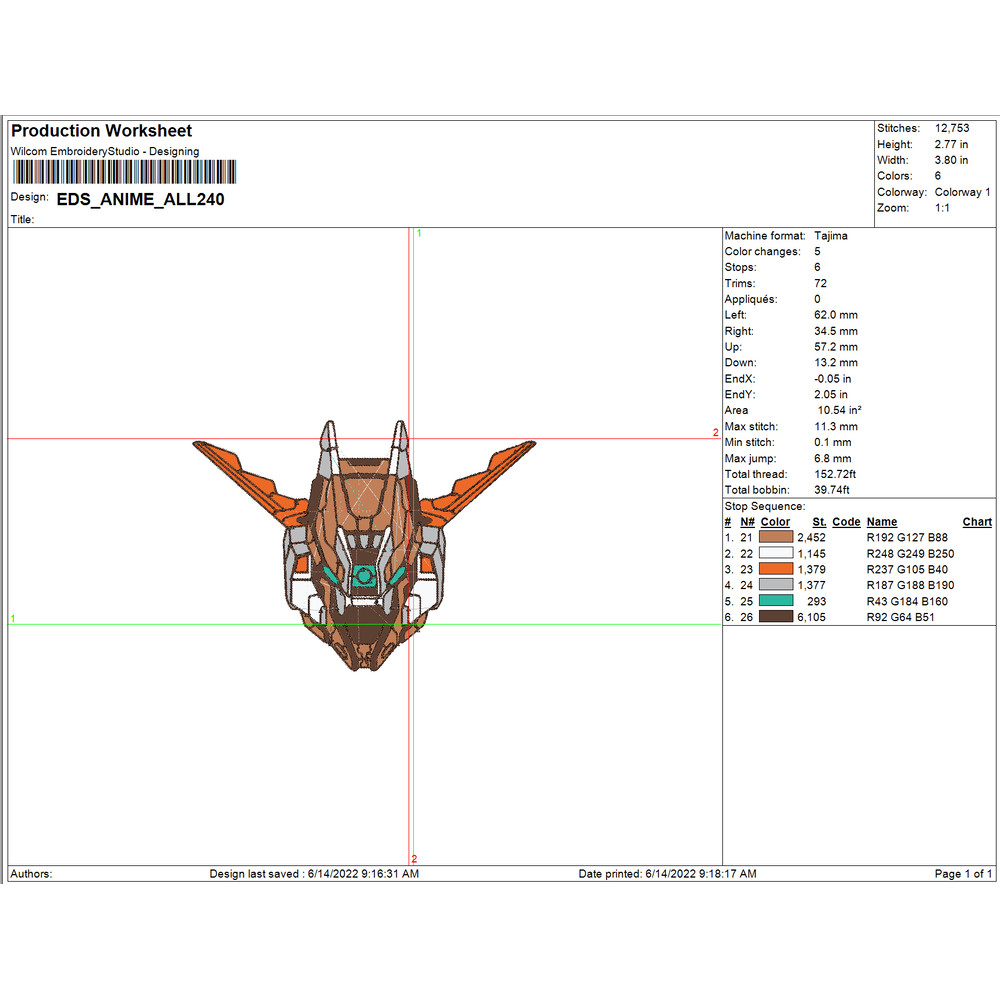Click the Page 1 of 1 indicator
The height and width of the screenshot is (1000, 1000).
(x=963, y=874)
